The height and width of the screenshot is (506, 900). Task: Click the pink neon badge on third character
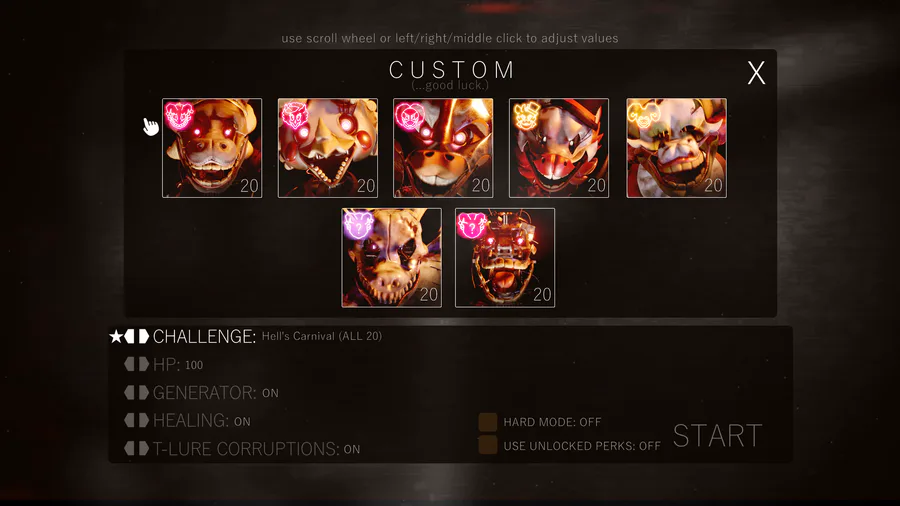pyautogui.click(x=410, y=116)
